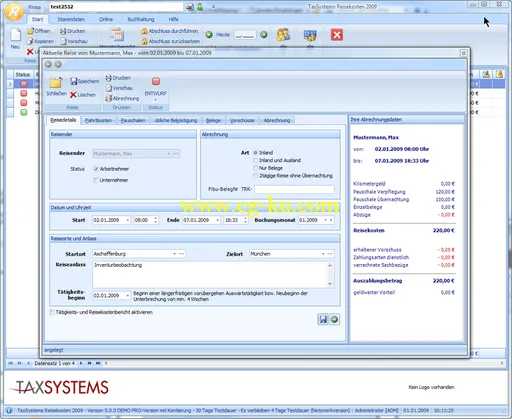Select the green status row in main list
The width and height of the screenshot is (512, 419).
click(x=24, y=112)
